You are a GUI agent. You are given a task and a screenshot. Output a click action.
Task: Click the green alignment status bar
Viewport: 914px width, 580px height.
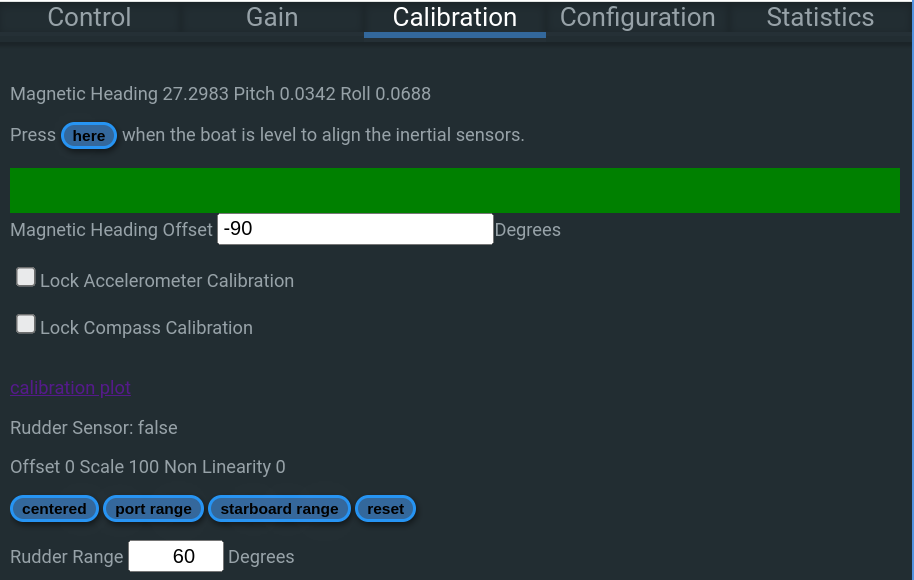point(455,190)
